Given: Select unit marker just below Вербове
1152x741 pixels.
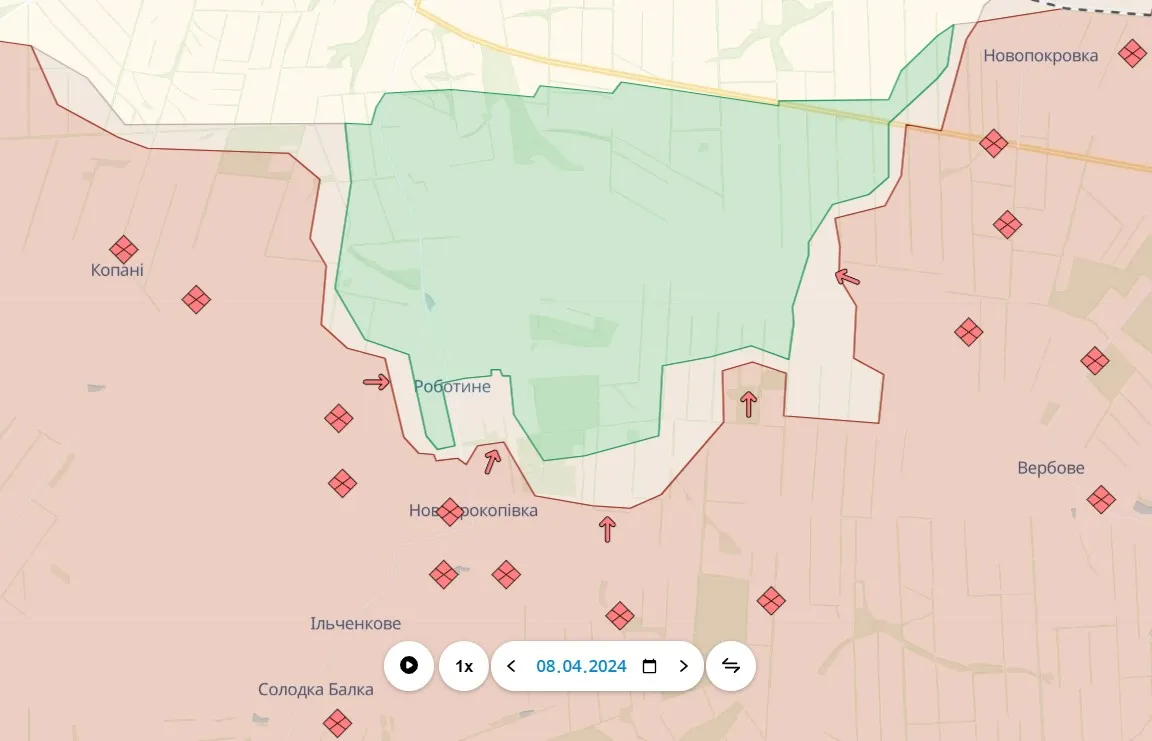Looking at the screenshot, I should (x=1101, y=499).
